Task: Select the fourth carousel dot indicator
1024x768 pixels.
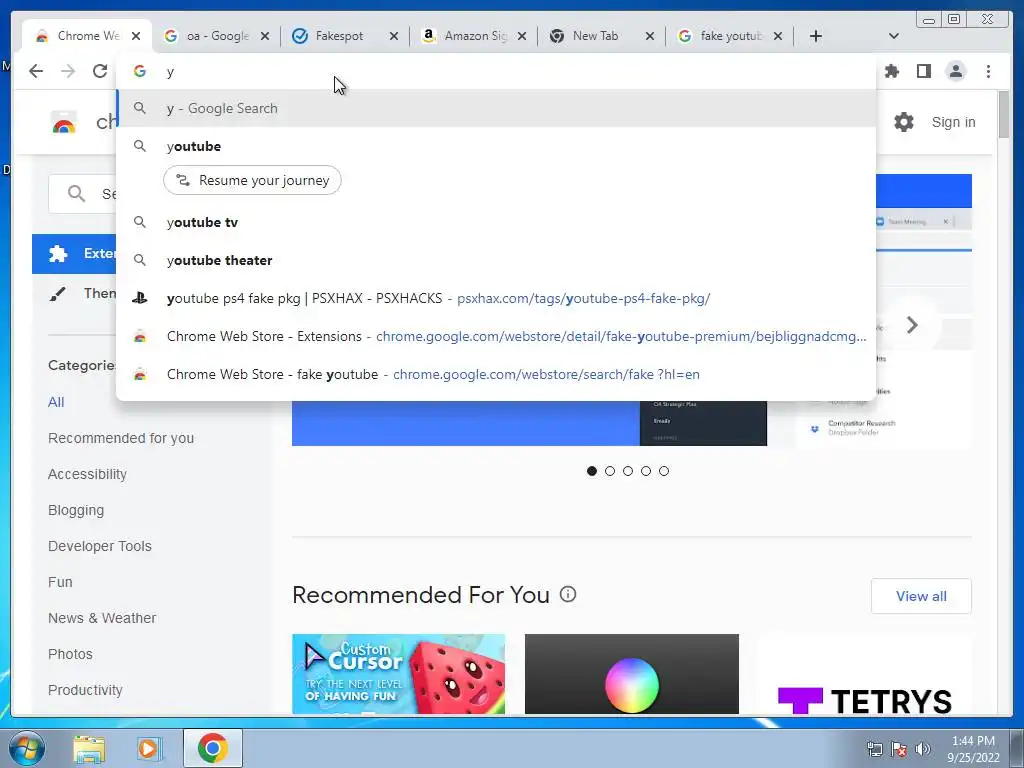Action: coord(646,471)
